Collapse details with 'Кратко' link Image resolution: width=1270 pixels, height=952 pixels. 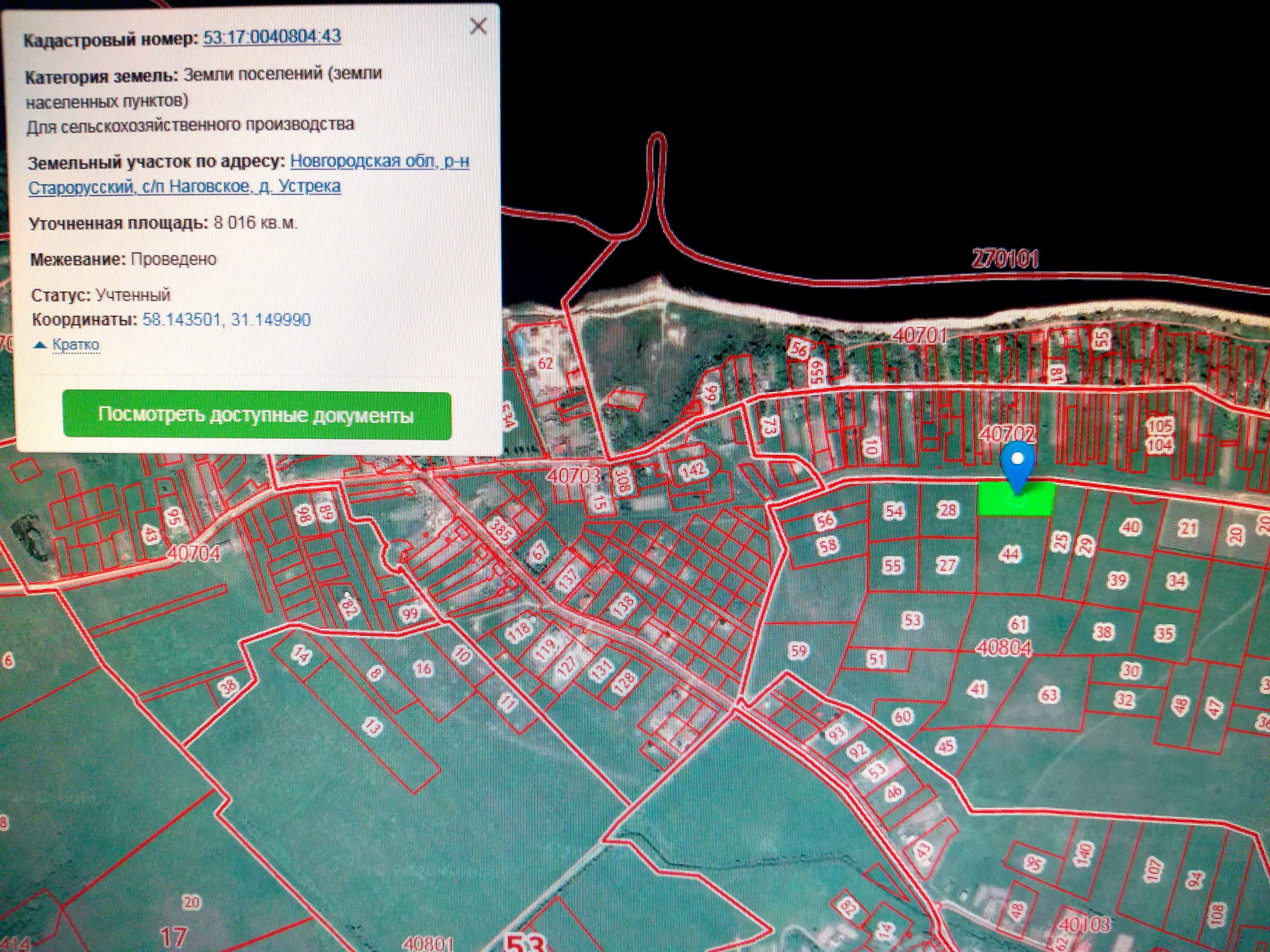[x=75, y=345]
